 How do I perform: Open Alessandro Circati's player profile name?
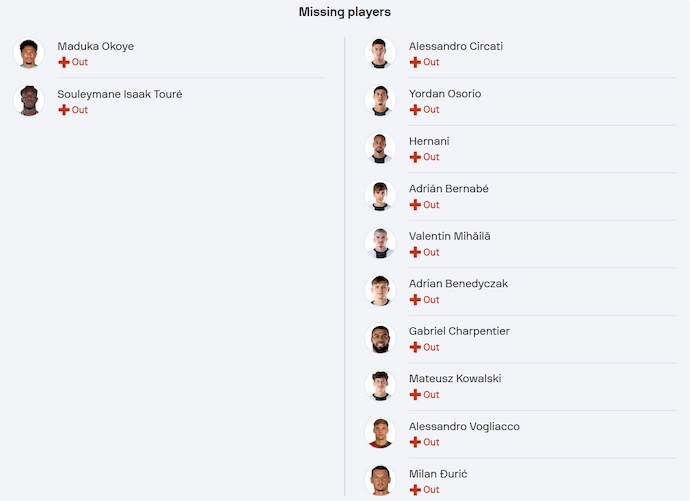[455, 46]
